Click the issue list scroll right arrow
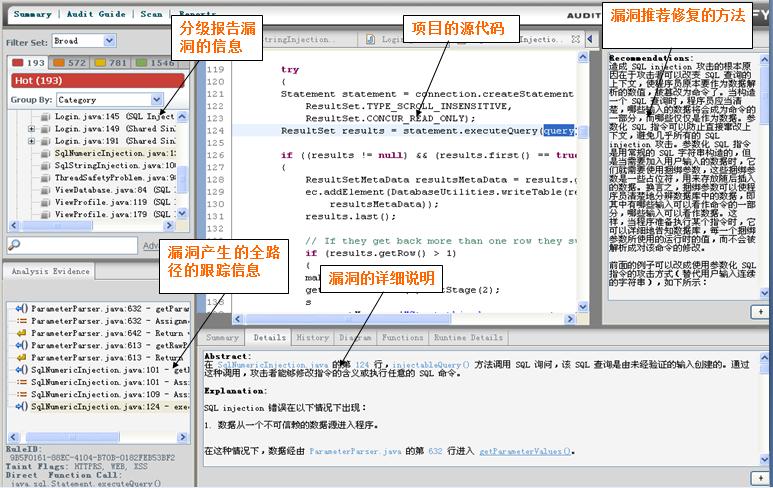The width and height of the screenshot is (773, 488). tap(169, 226)
